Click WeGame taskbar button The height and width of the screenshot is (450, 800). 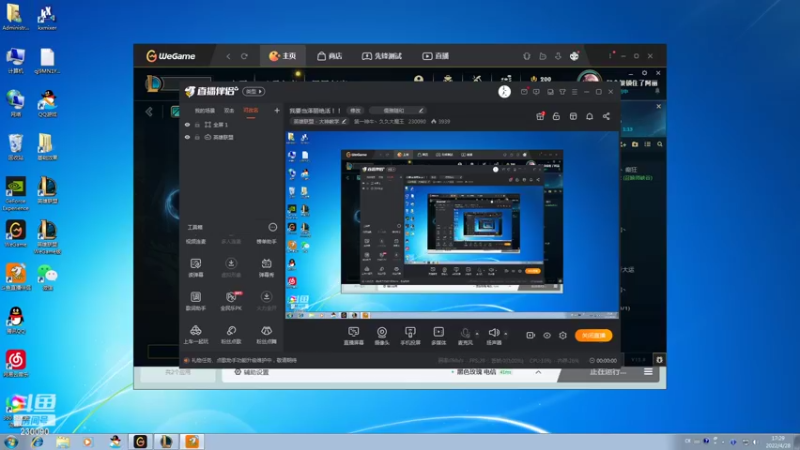140,442
